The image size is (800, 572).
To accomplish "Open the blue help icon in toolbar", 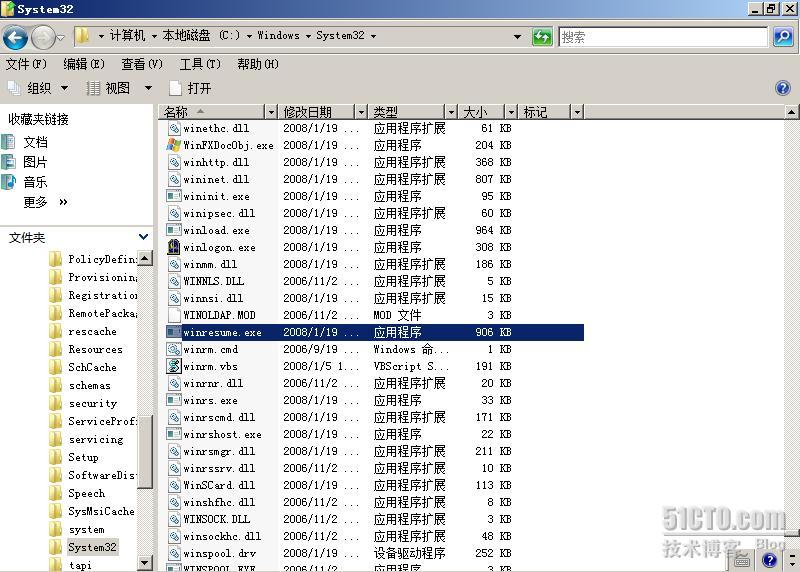I will click(782, 88).
